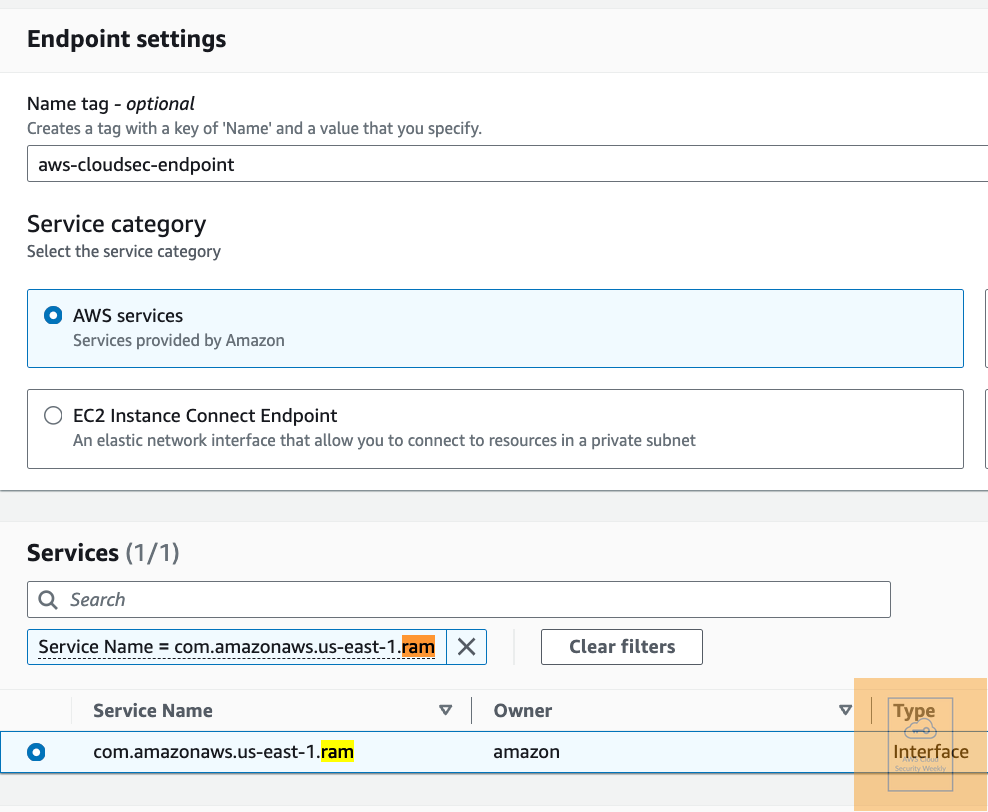Click the Owner column header
This screenshot has width=988, height=812.
coord(522,710)
